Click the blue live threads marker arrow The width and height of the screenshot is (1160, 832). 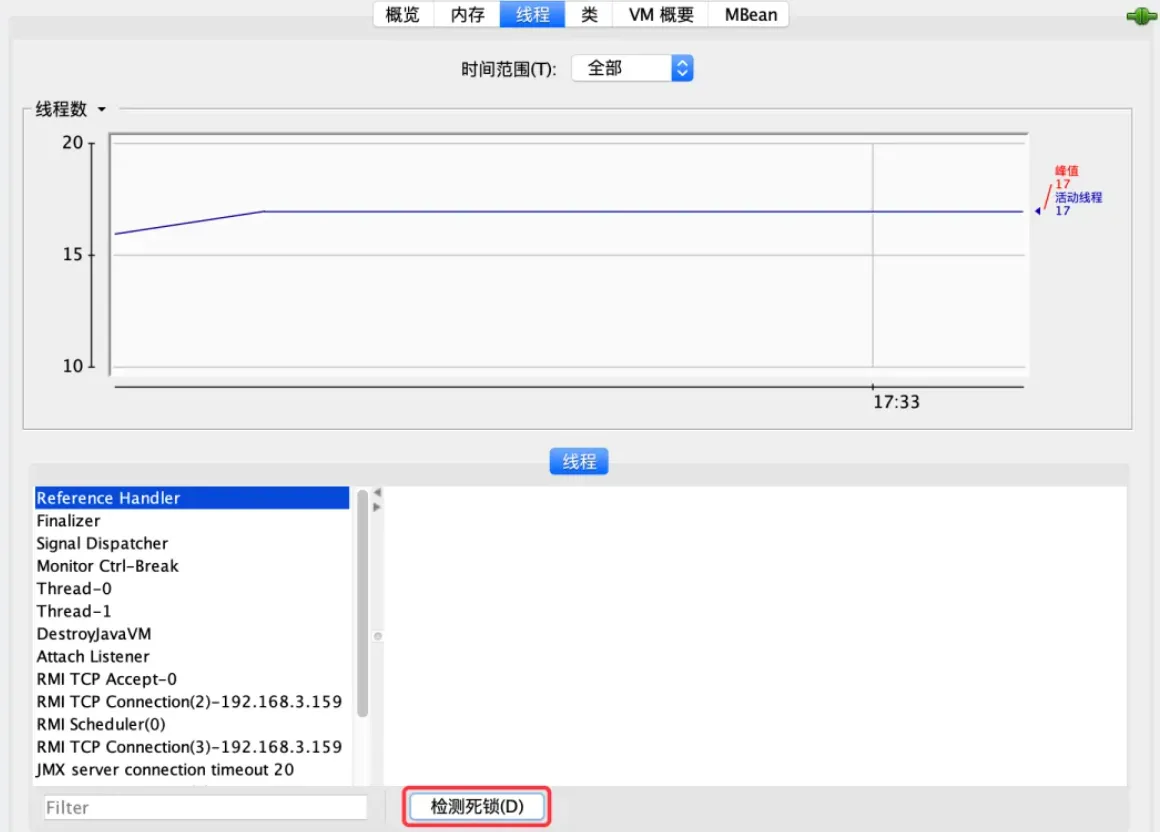point(1038,212)
